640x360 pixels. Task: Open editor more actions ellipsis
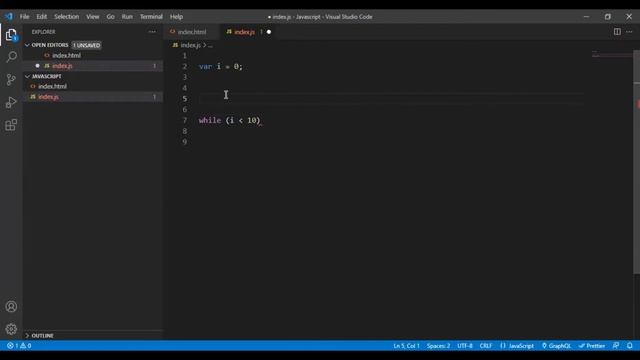629,32
